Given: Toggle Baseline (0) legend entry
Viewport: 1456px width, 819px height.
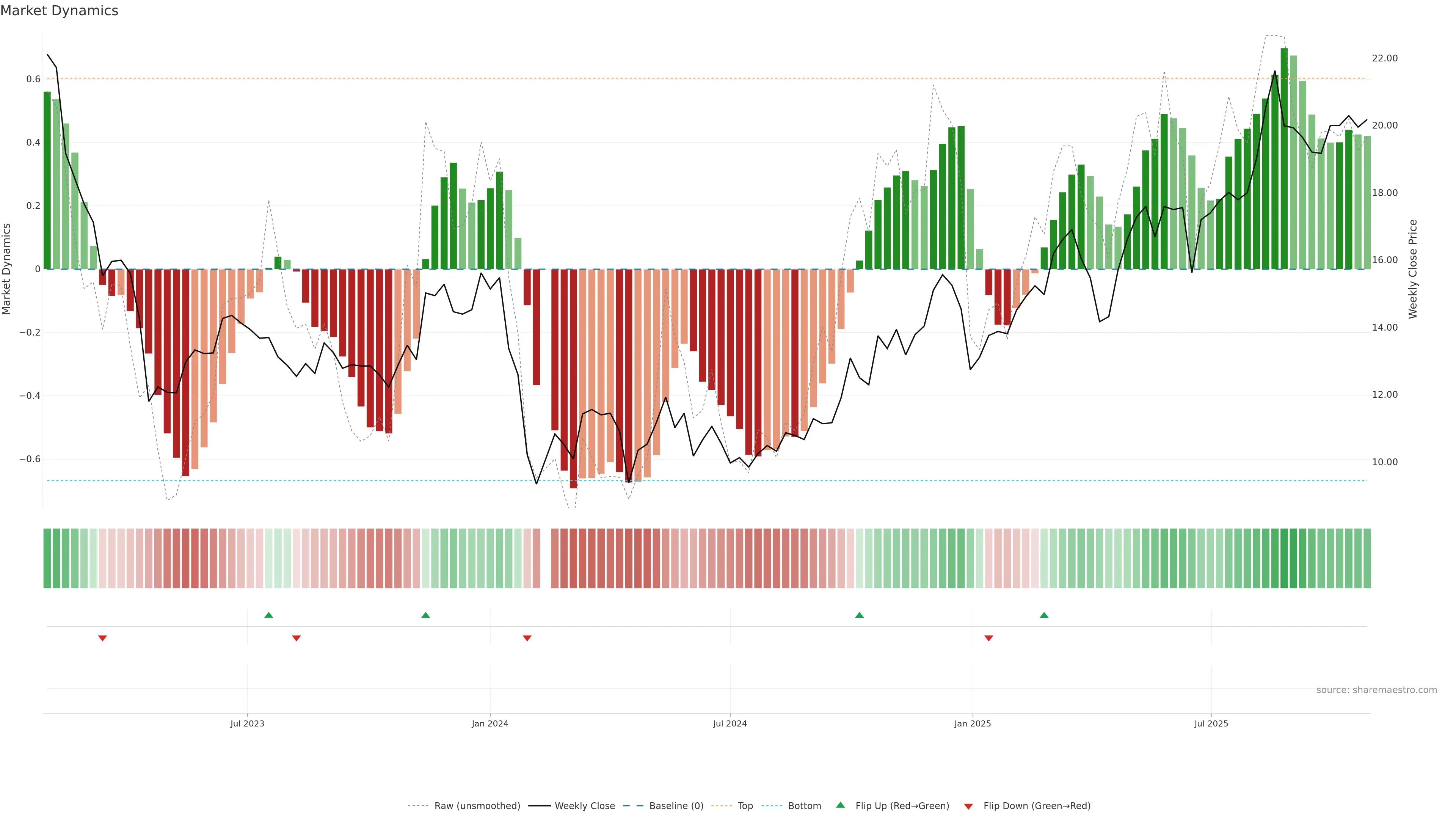Looking at the screenshot, I should click(x=676, y=806).
